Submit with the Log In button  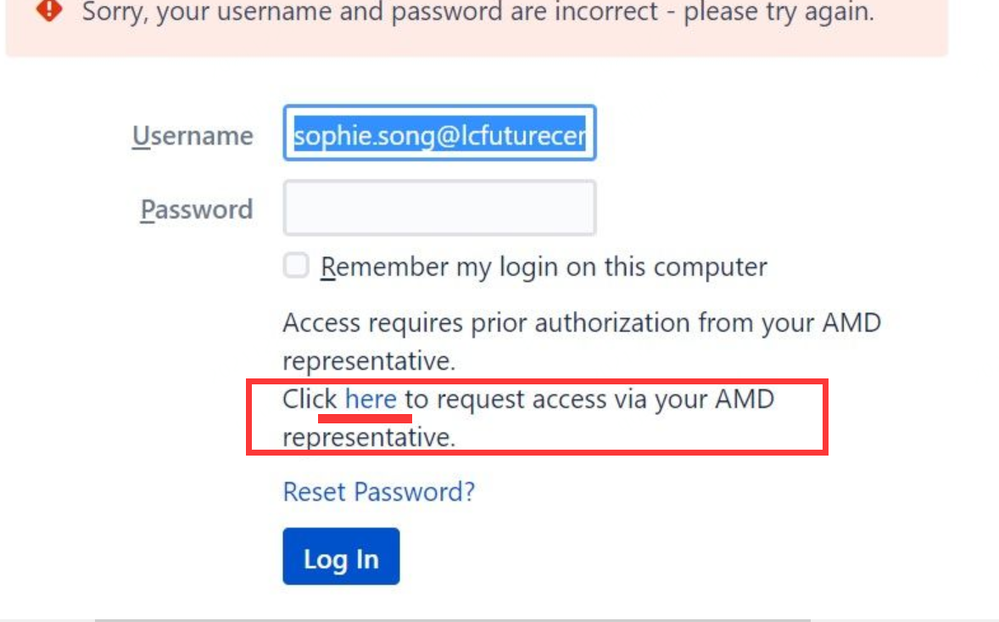[x=341, y=556]
